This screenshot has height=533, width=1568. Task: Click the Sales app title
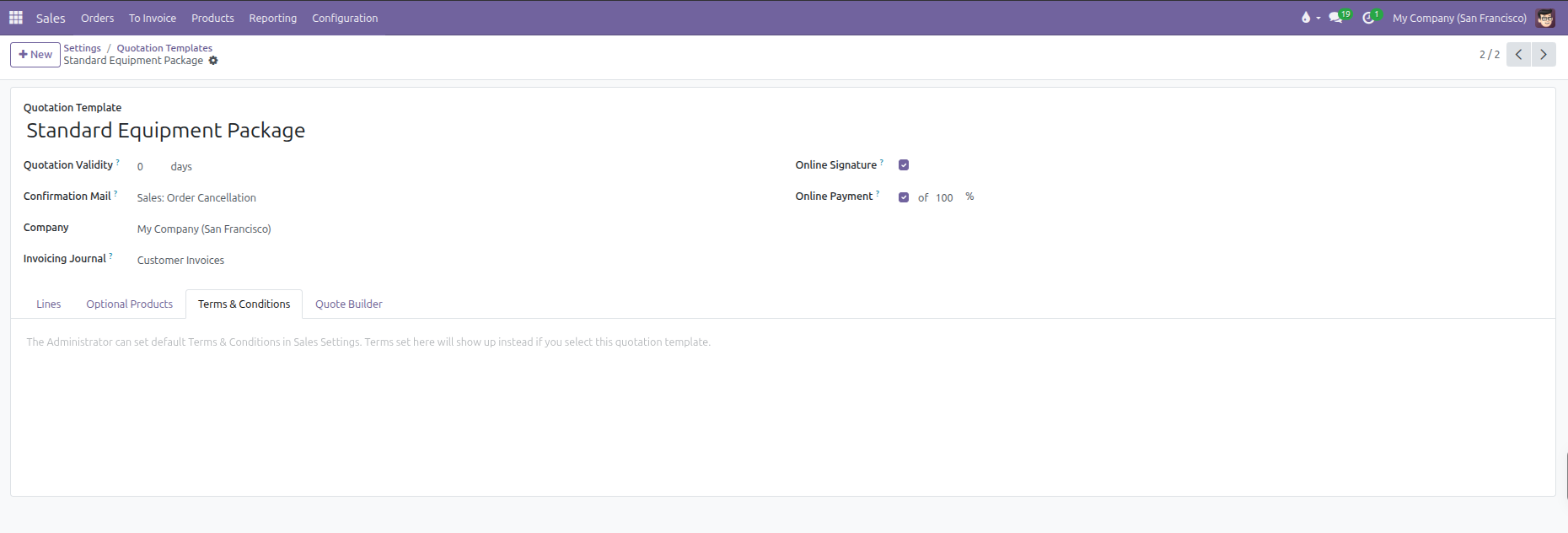tap(51, 18)
